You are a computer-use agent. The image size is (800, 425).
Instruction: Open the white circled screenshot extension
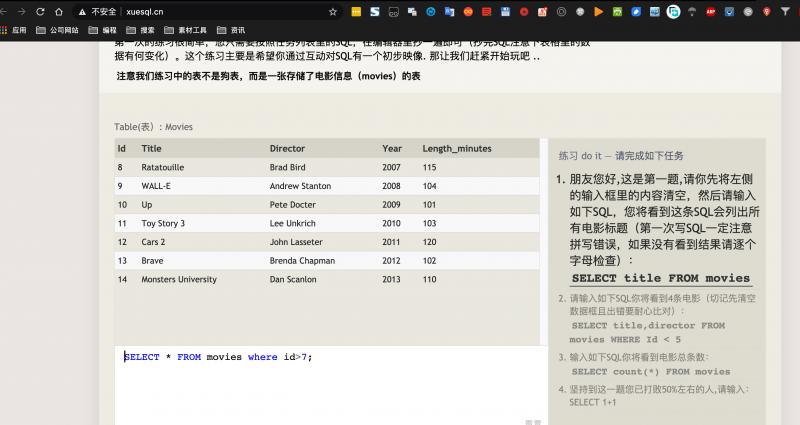pos(673,11)
